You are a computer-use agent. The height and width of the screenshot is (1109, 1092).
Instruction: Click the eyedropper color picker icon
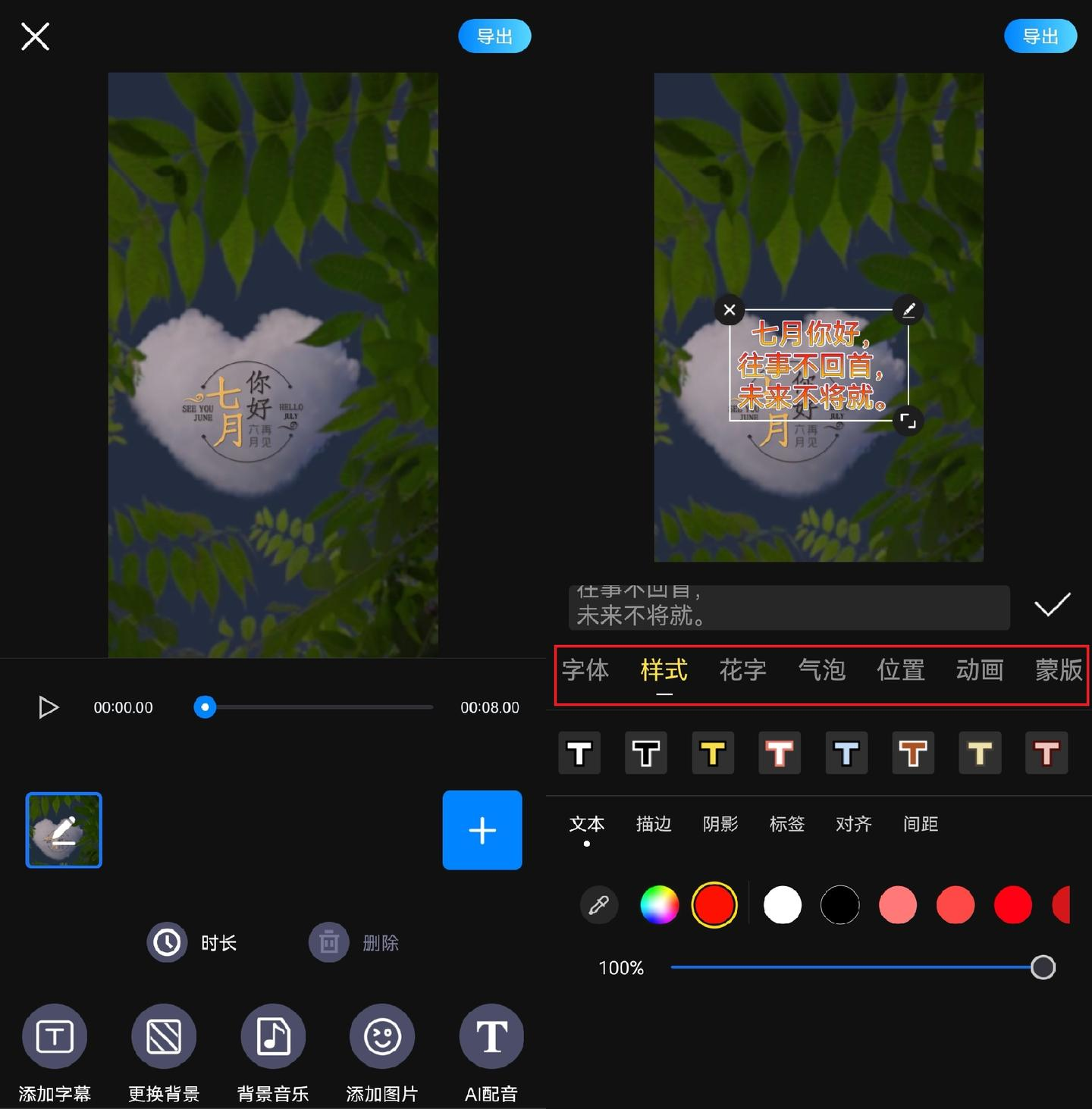[599, 905]
